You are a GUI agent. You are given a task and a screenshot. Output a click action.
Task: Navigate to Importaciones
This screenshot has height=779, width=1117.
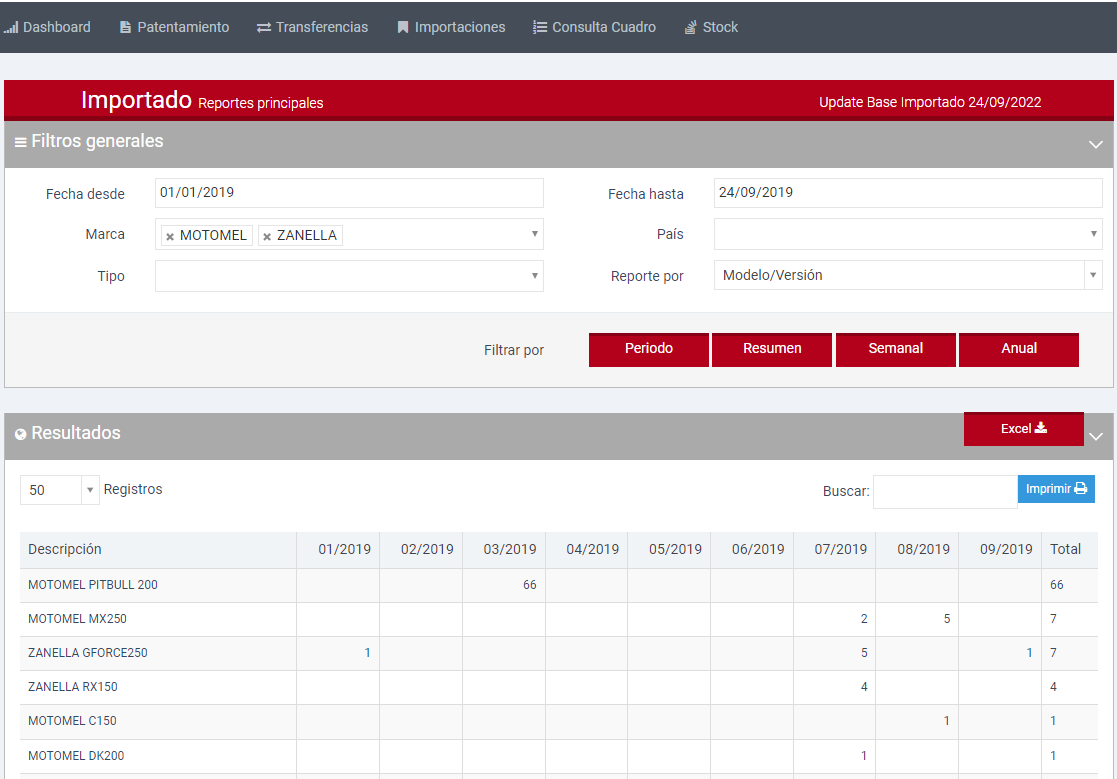pyautogui.click(x=451, y=27)
